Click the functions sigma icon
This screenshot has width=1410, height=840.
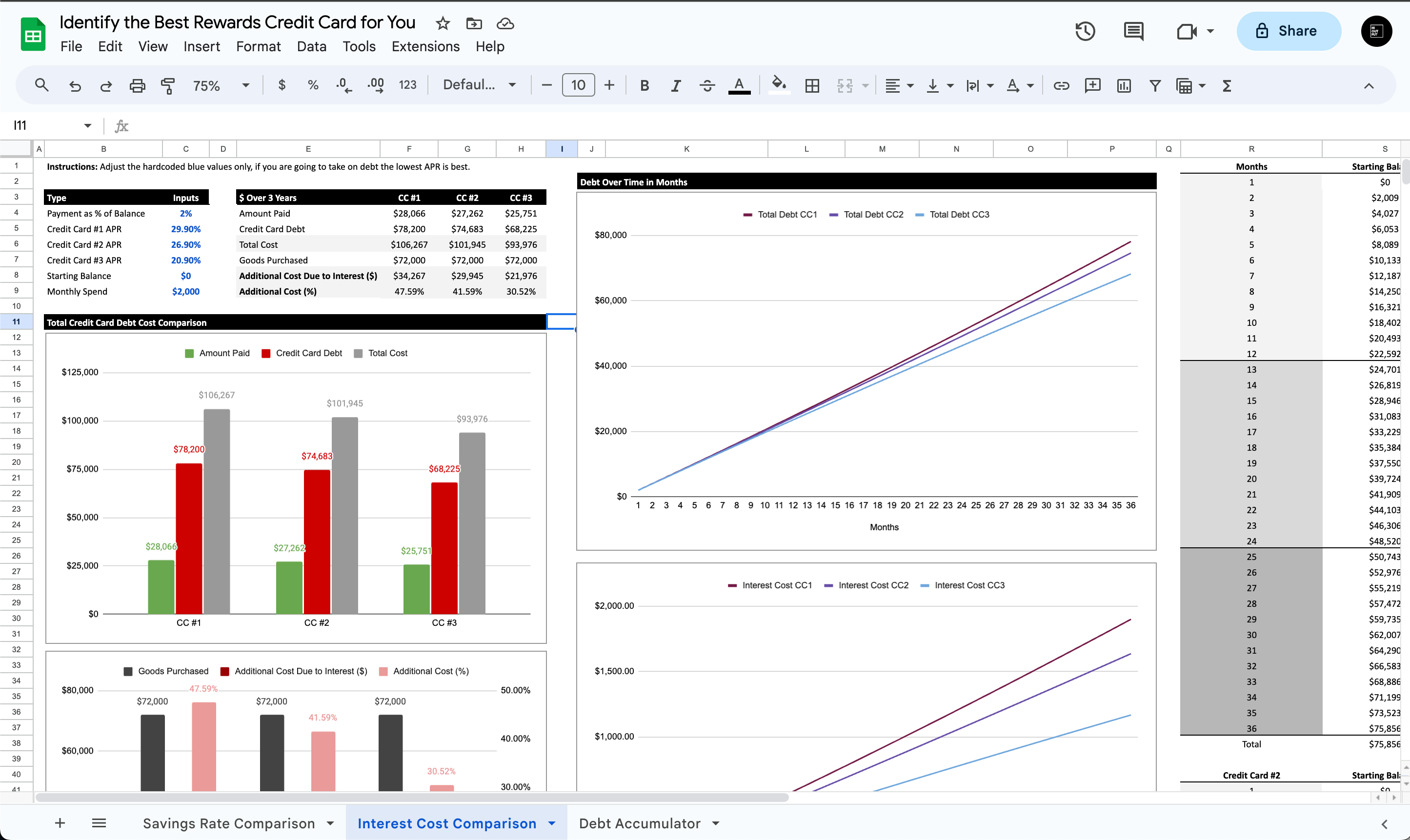[x=1227, y=85]
